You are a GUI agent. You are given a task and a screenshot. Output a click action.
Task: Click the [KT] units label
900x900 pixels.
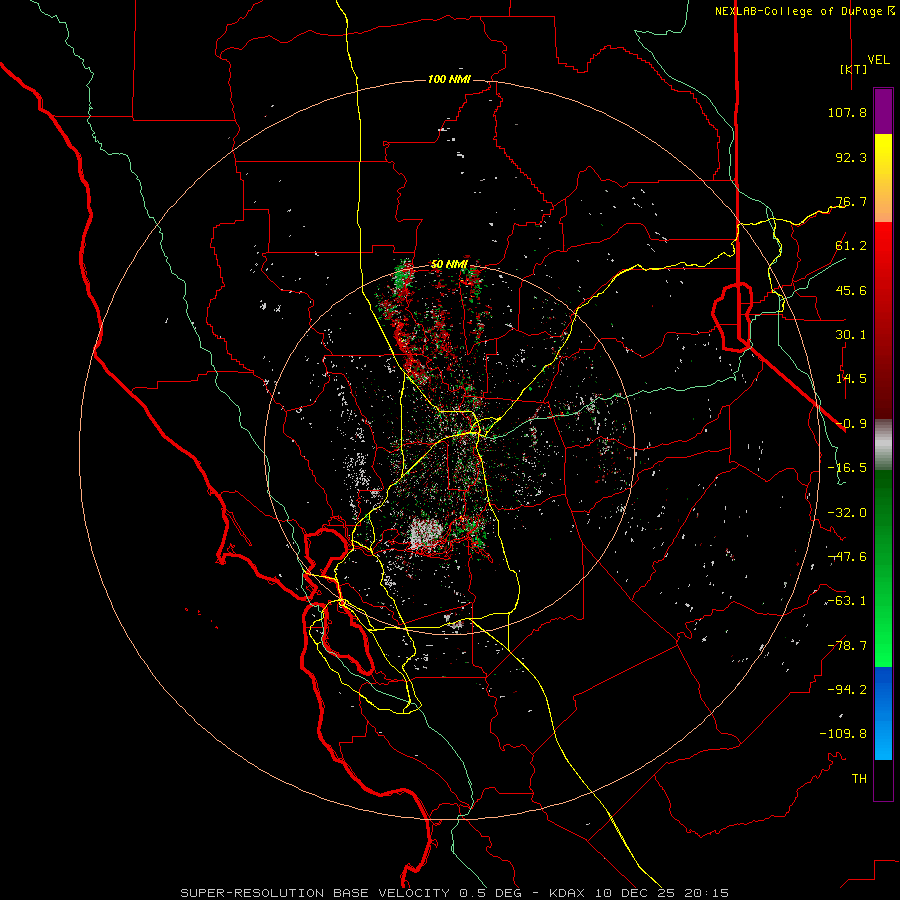click(854, 69)
